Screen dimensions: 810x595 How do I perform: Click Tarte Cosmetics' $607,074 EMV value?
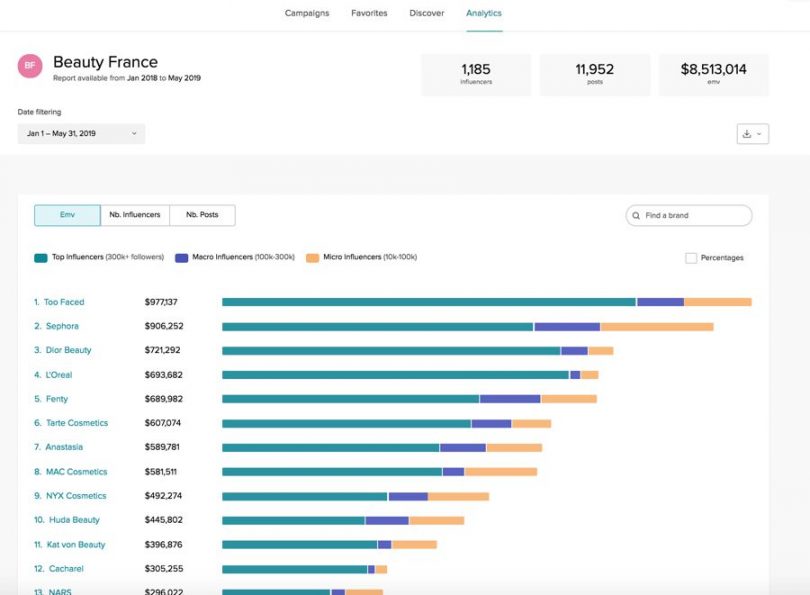click(x=163, y=422)
